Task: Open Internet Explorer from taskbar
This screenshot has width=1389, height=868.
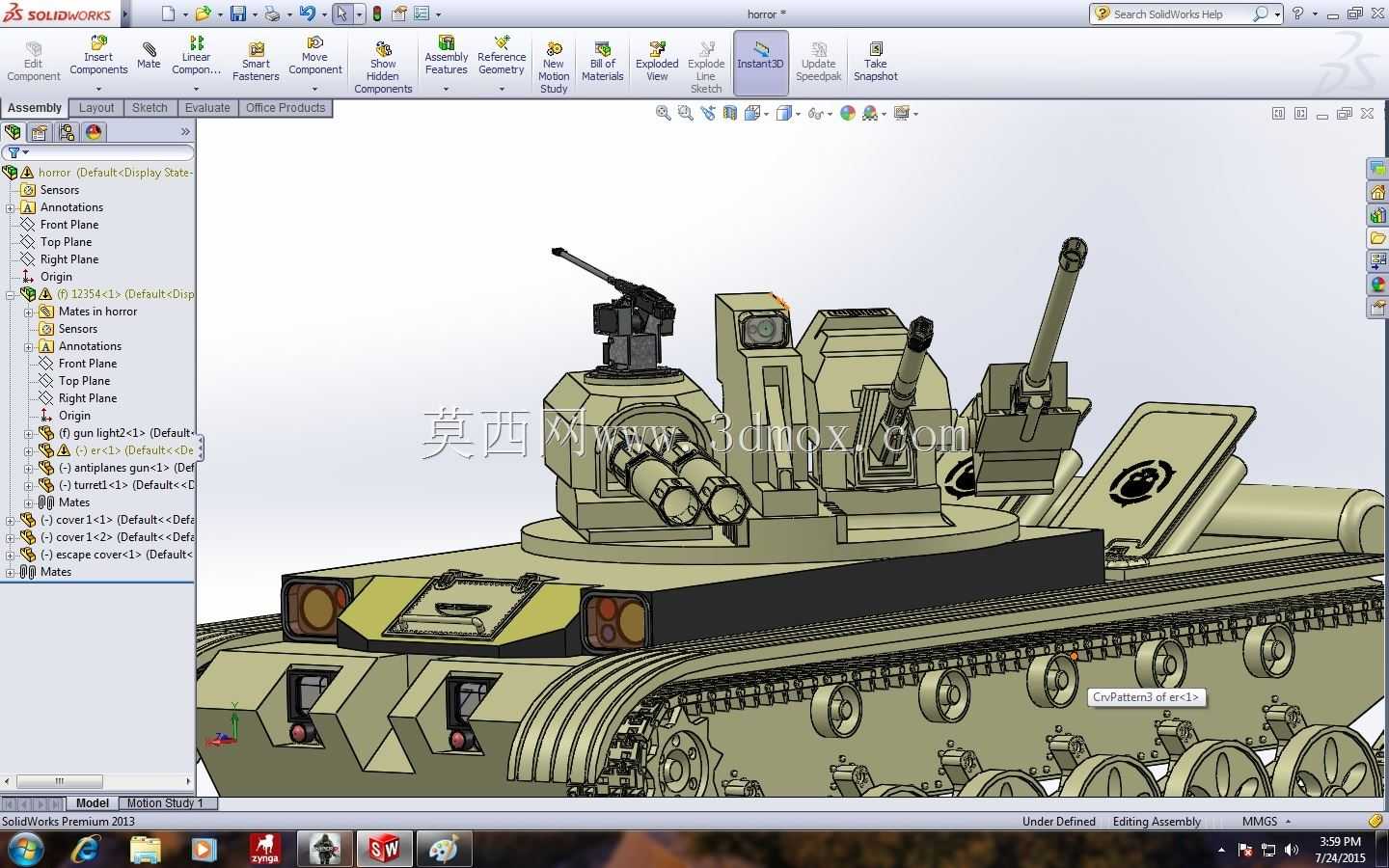Action: pyautogui.click(x=85, y=850)
